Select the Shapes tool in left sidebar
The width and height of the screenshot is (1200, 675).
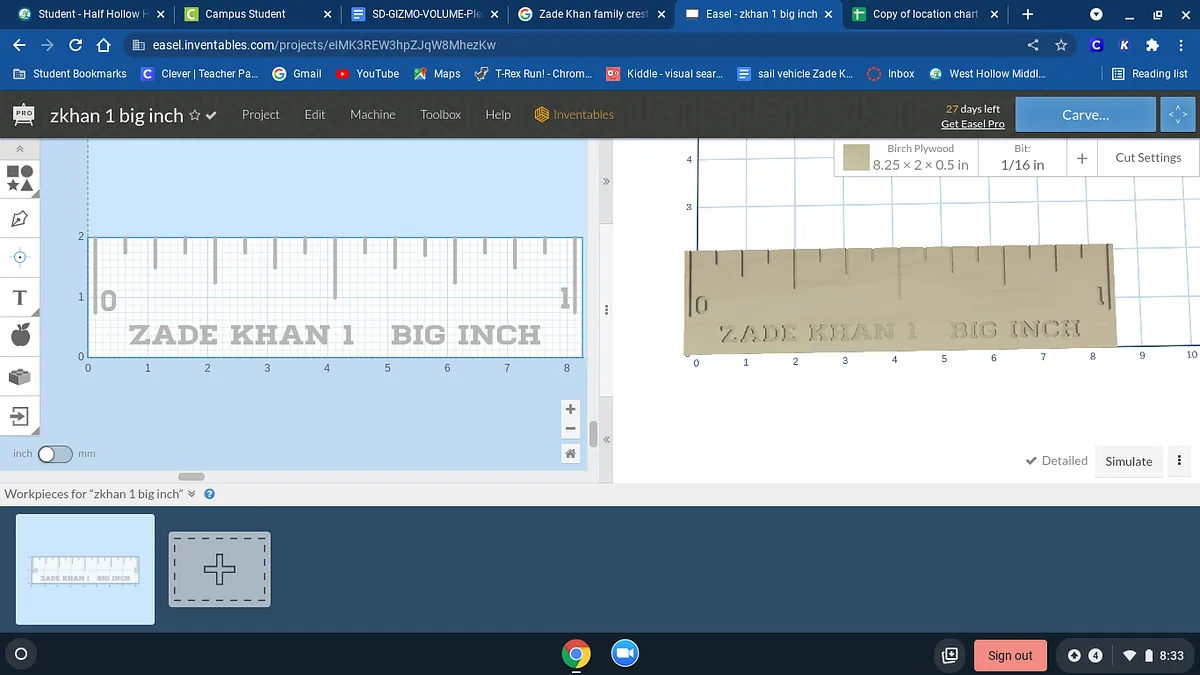click(x=20, y=178)
